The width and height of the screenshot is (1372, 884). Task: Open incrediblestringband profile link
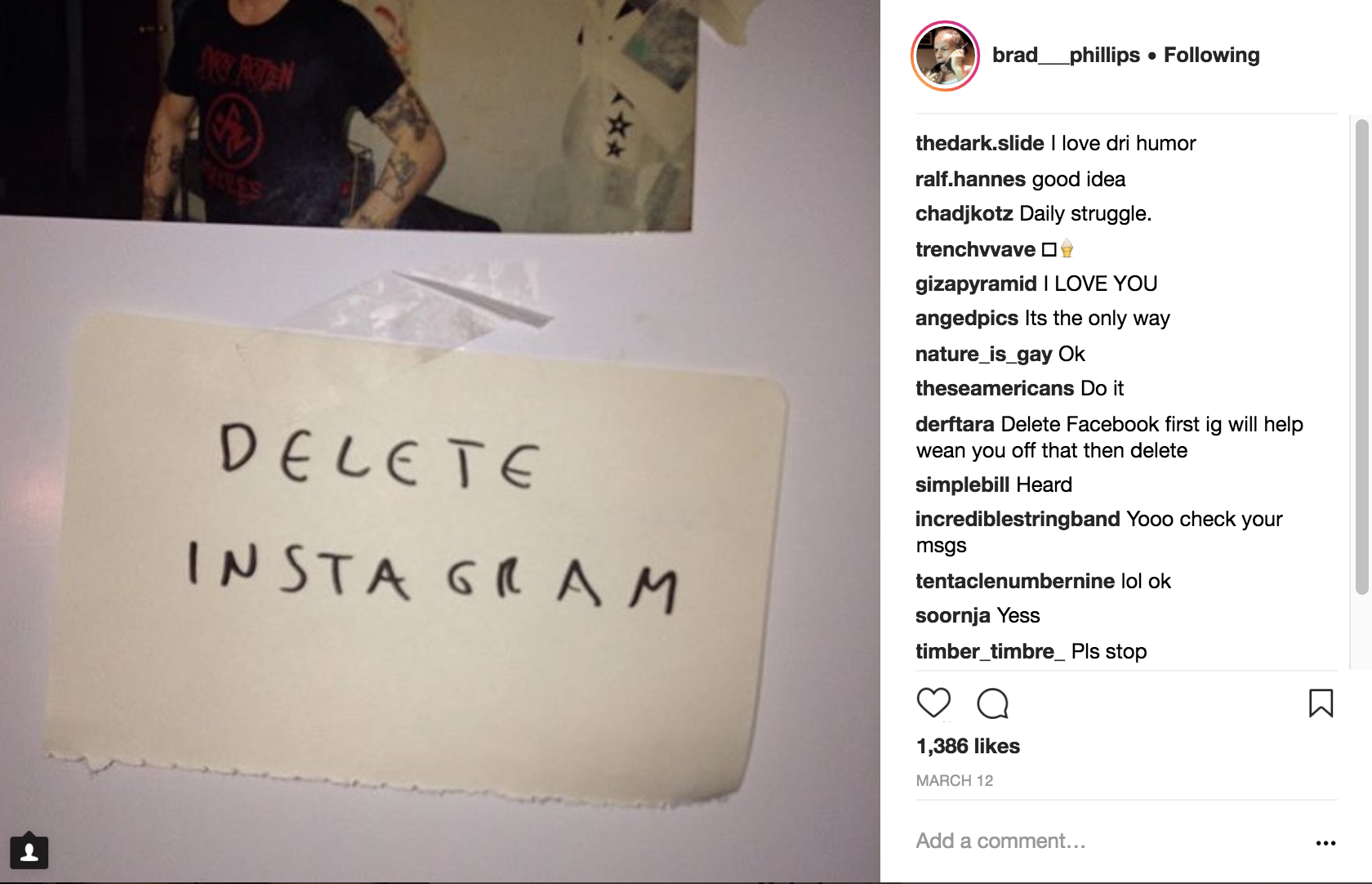1018,519
